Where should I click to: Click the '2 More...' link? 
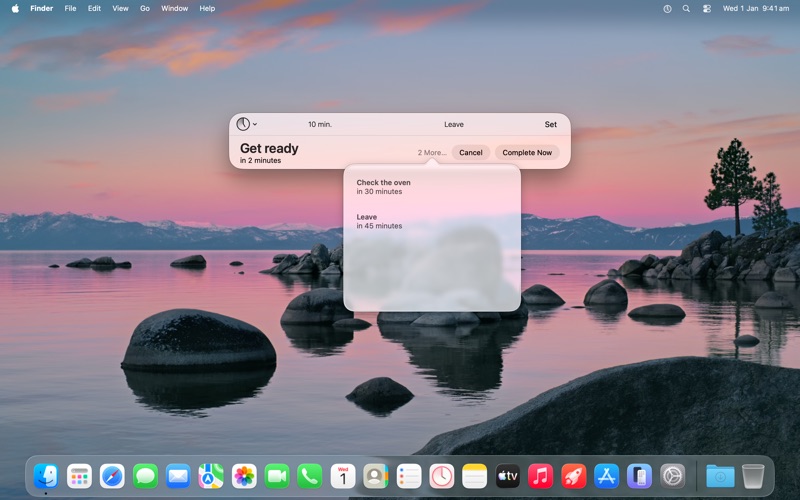[432, 153]
